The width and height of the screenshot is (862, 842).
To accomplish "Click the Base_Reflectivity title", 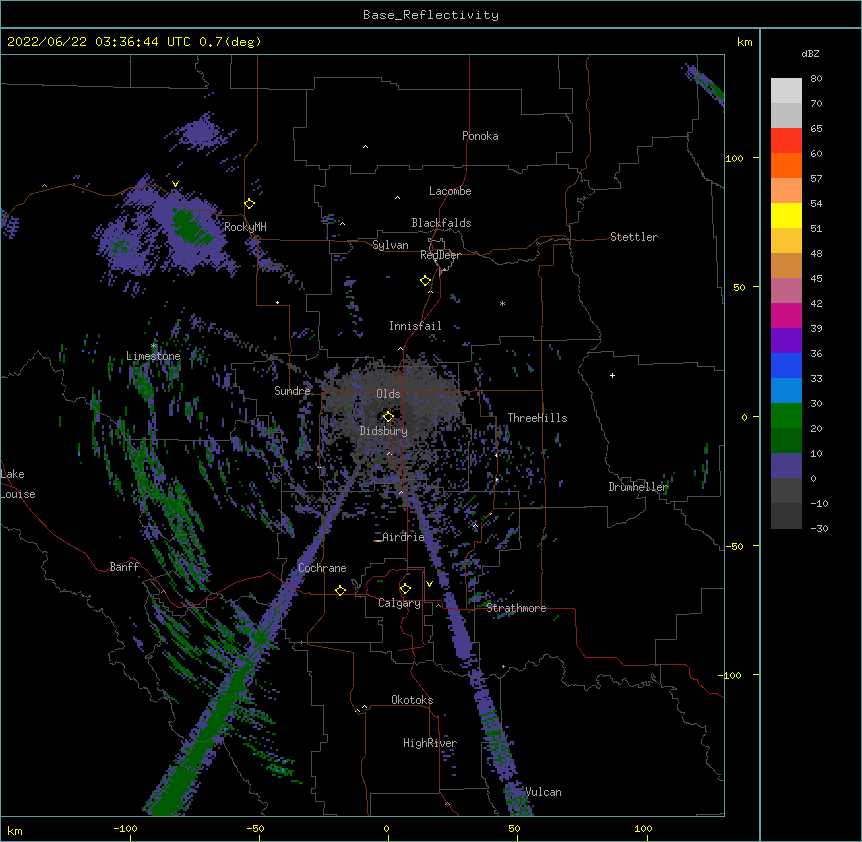I will point(431,15).
